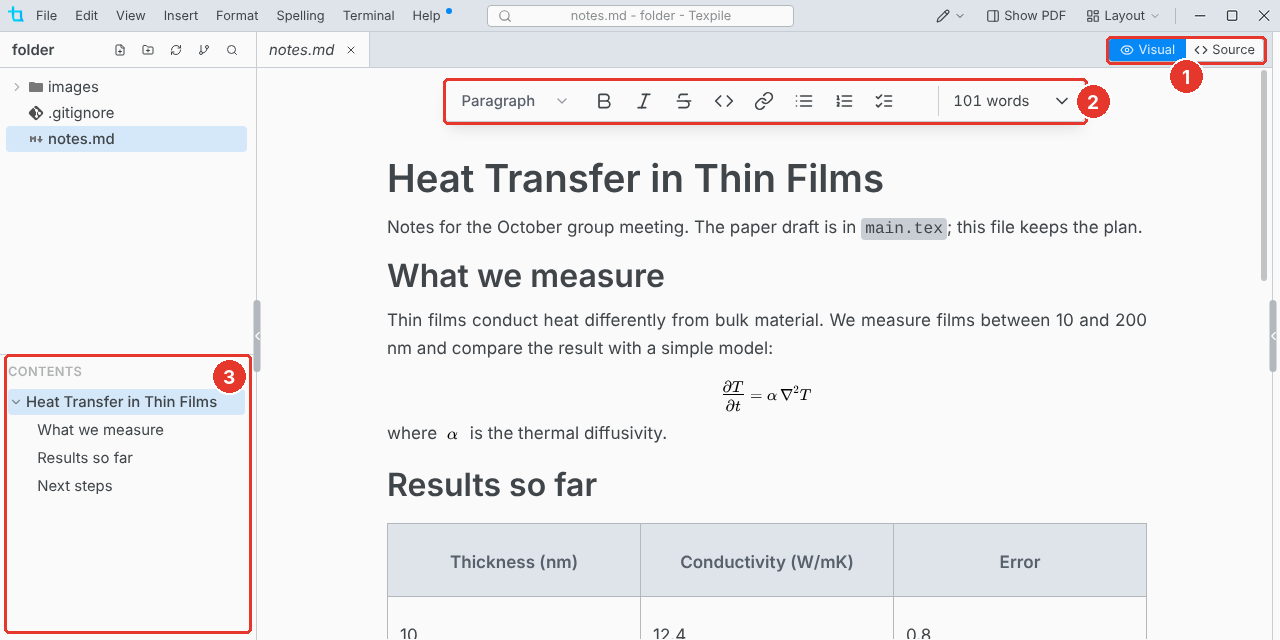Create a new file in folder sidebar
The image size is (1280, 640).
coord(120,50)
